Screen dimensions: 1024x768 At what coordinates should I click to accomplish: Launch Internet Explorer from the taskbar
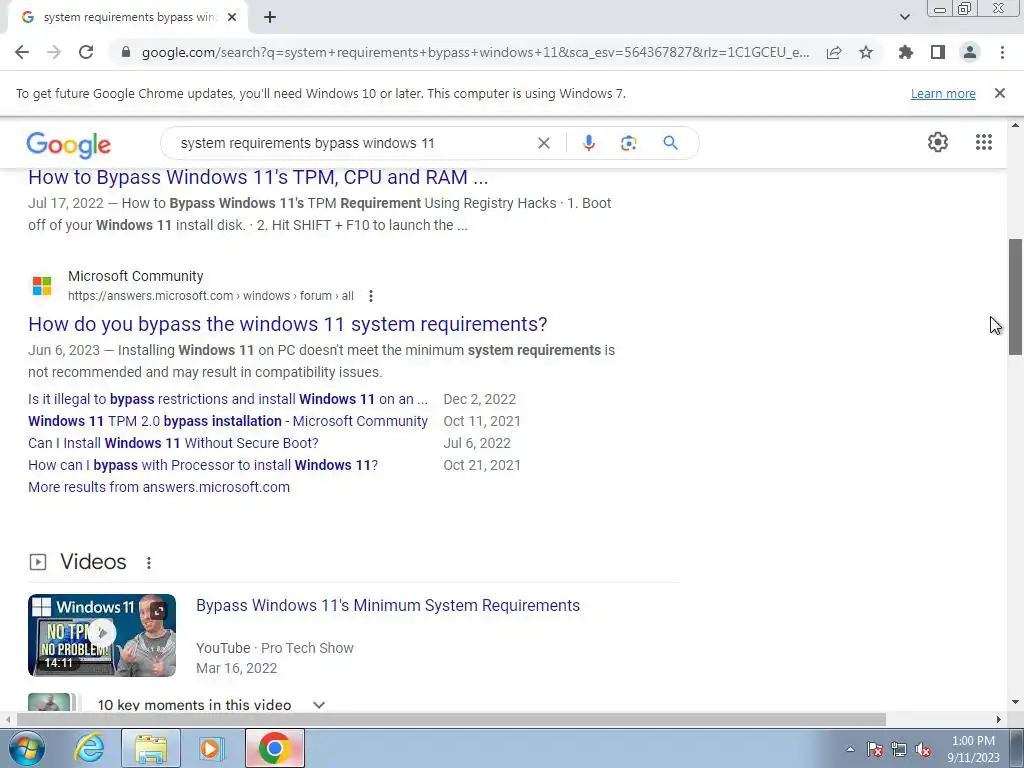(88, 748)
